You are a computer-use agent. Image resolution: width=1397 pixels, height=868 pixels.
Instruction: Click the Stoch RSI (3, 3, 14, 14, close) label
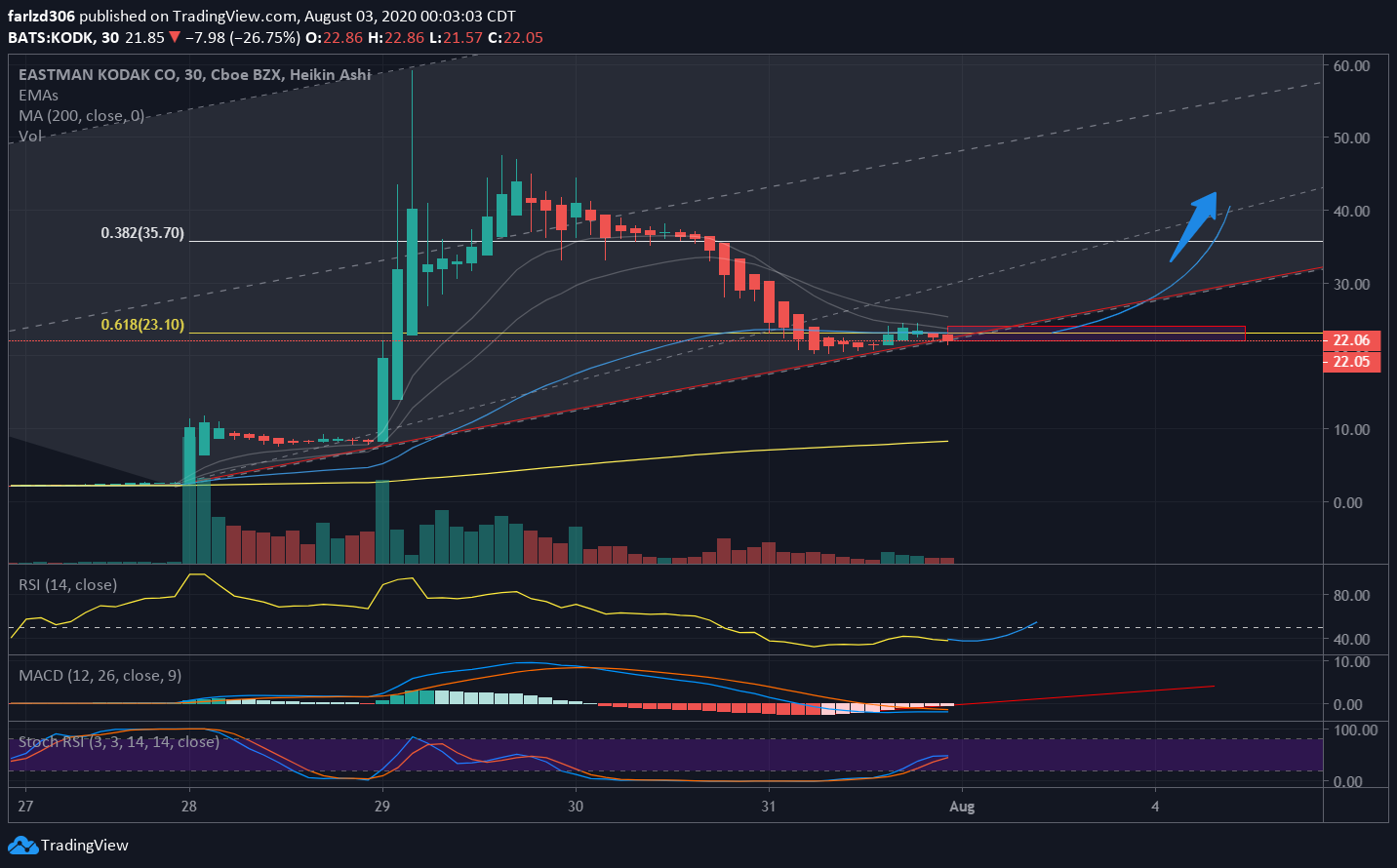pos(118,741)
